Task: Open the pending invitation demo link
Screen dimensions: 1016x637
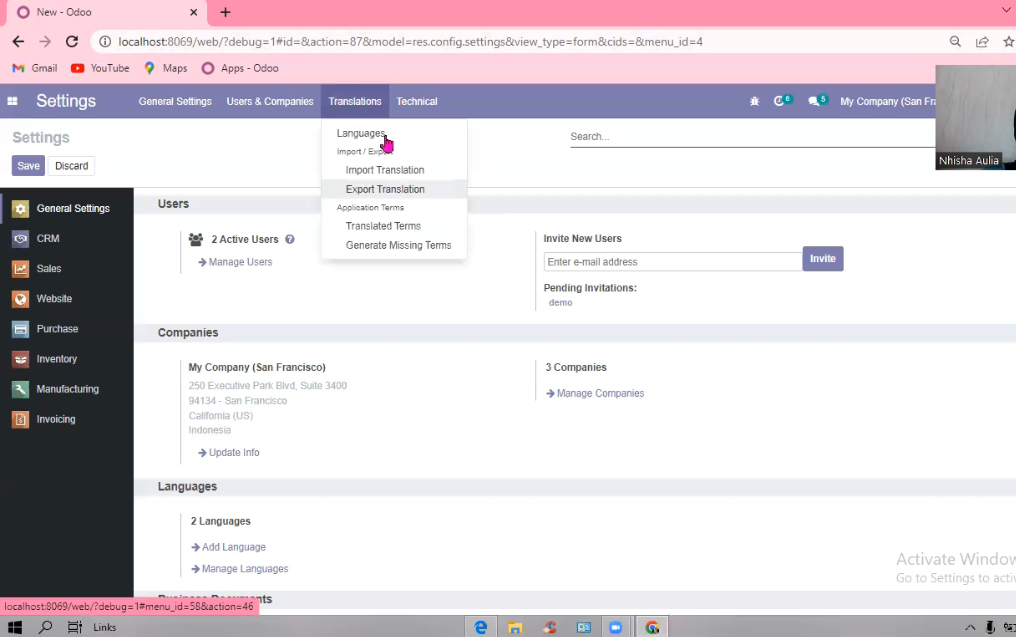Action: coord(560,303)
